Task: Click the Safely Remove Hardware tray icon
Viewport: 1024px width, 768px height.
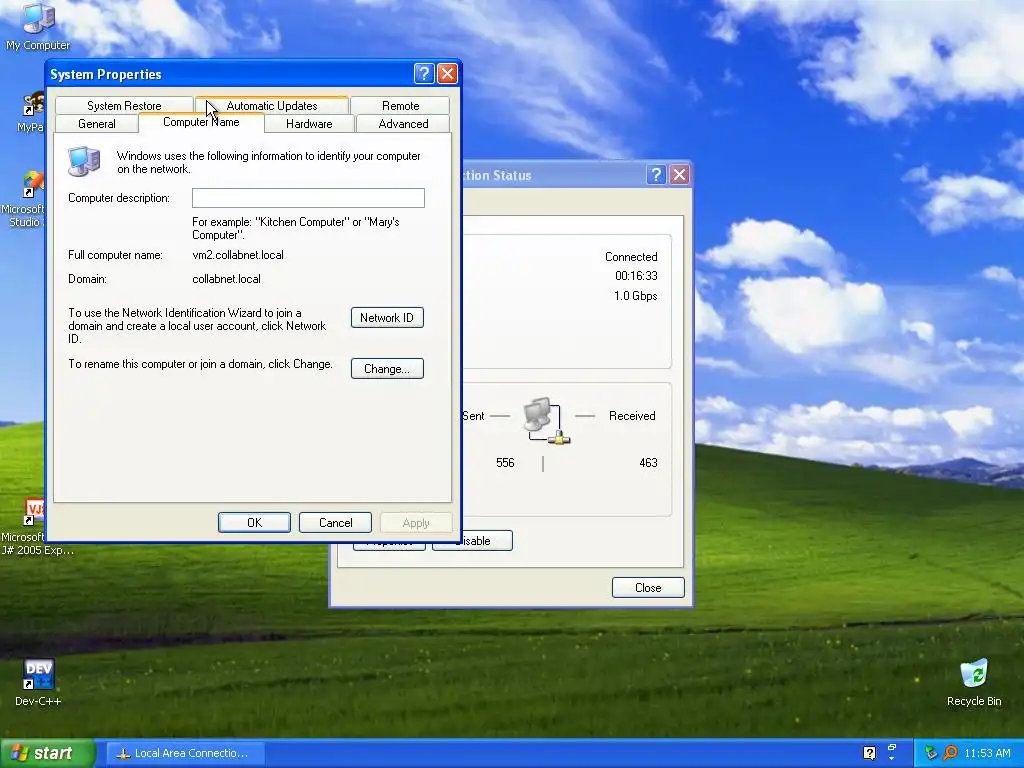Action: (x=931, y=753)
